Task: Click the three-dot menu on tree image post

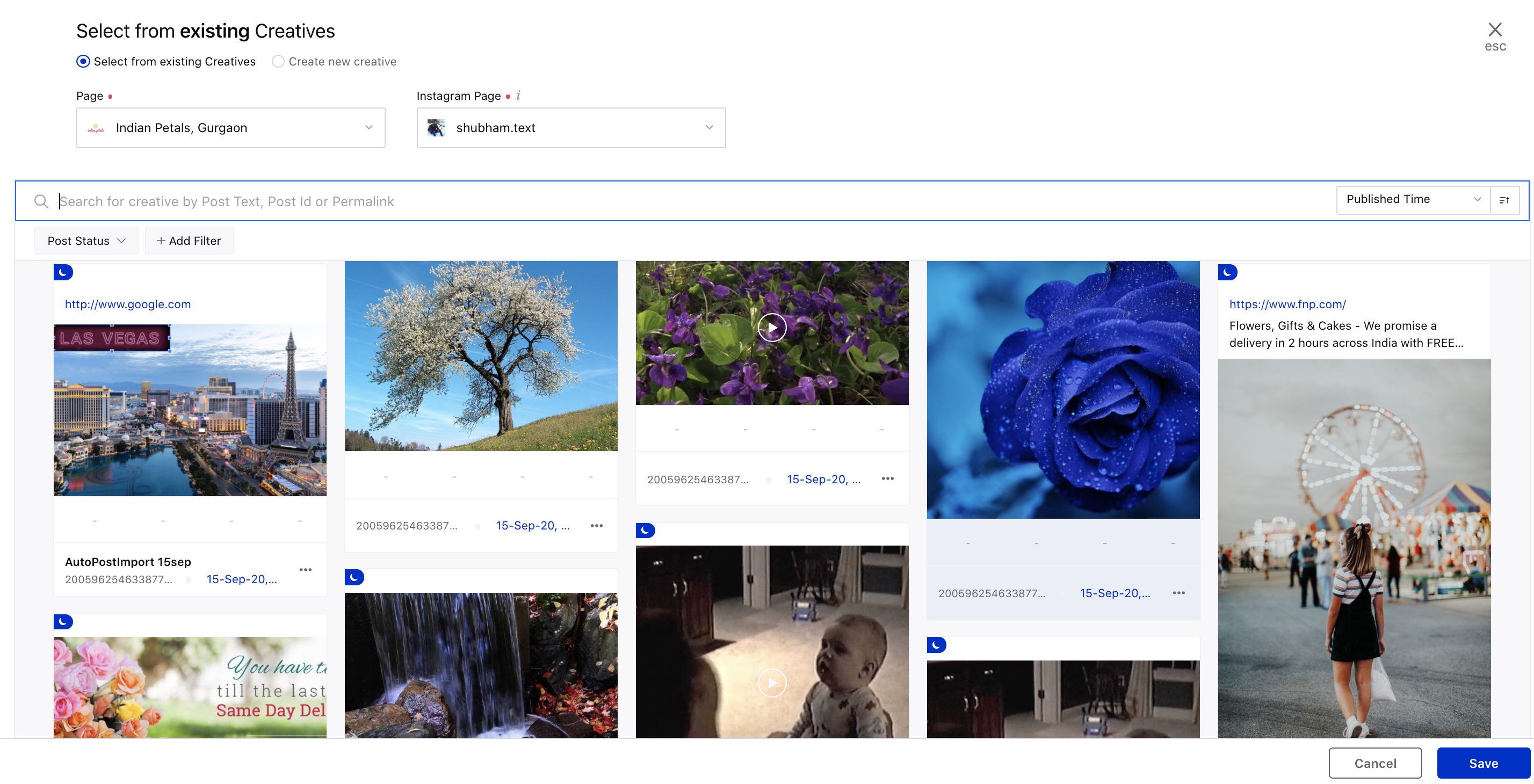Action: pyautogui.click(x=596, y=525)
